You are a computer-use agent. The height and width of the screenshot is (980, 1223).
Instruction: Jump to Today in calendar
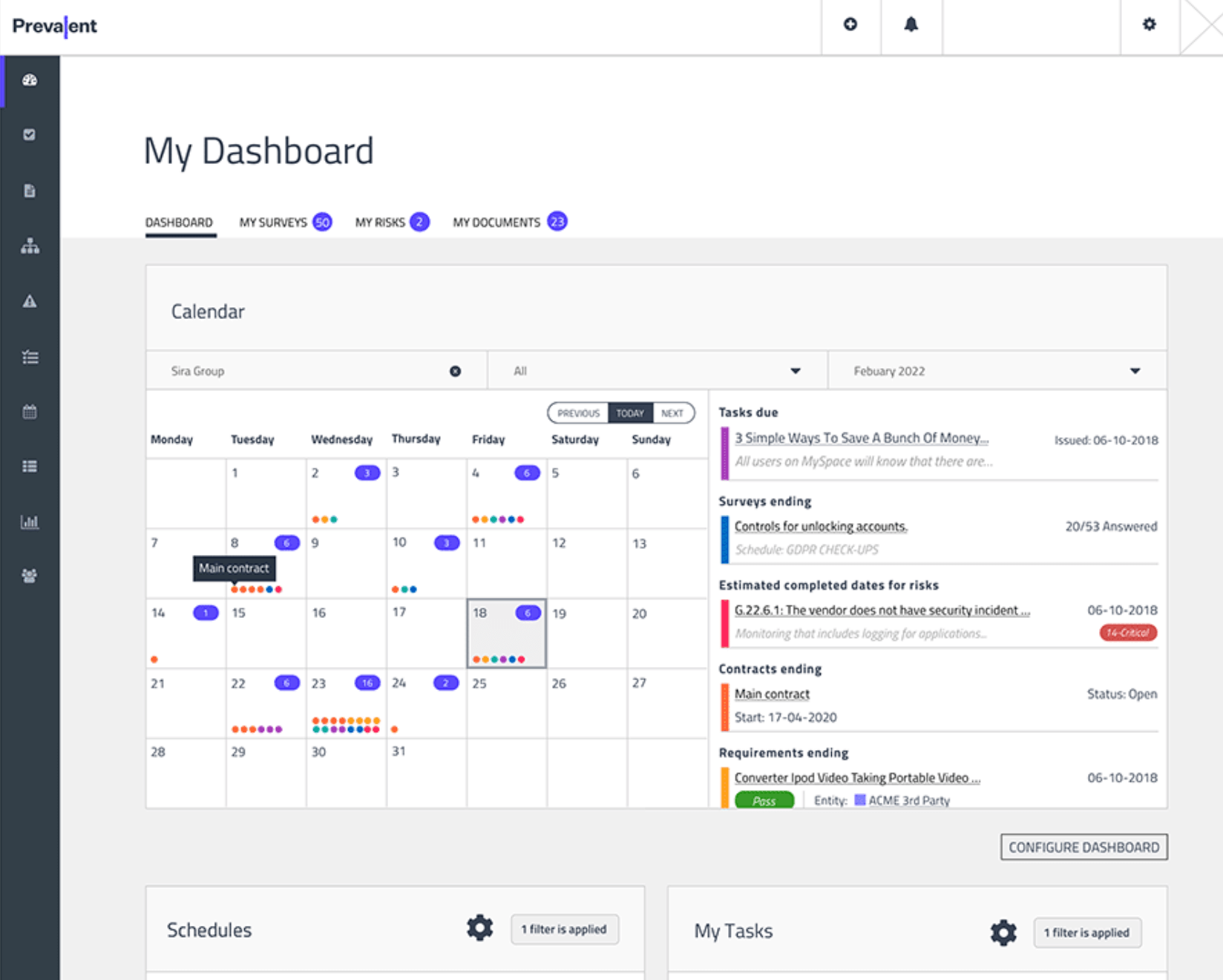pos(630,413)
